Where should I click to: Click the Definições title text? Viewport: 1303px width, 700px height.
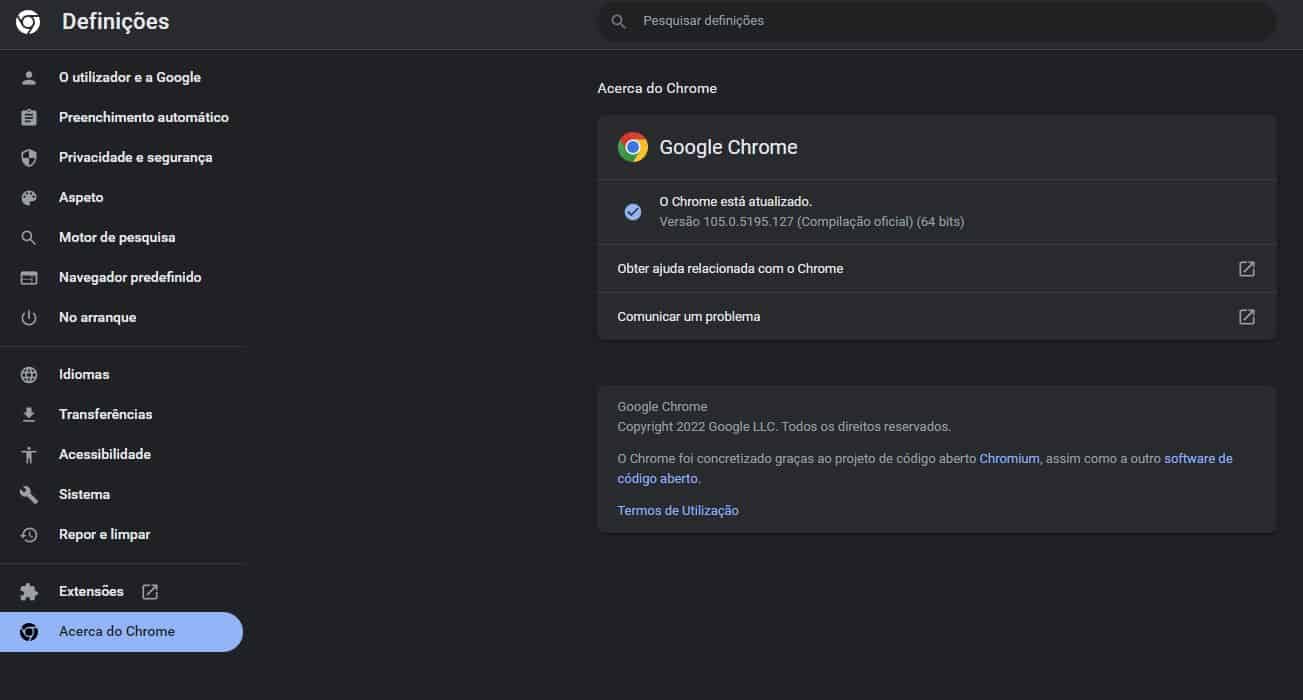116,22
